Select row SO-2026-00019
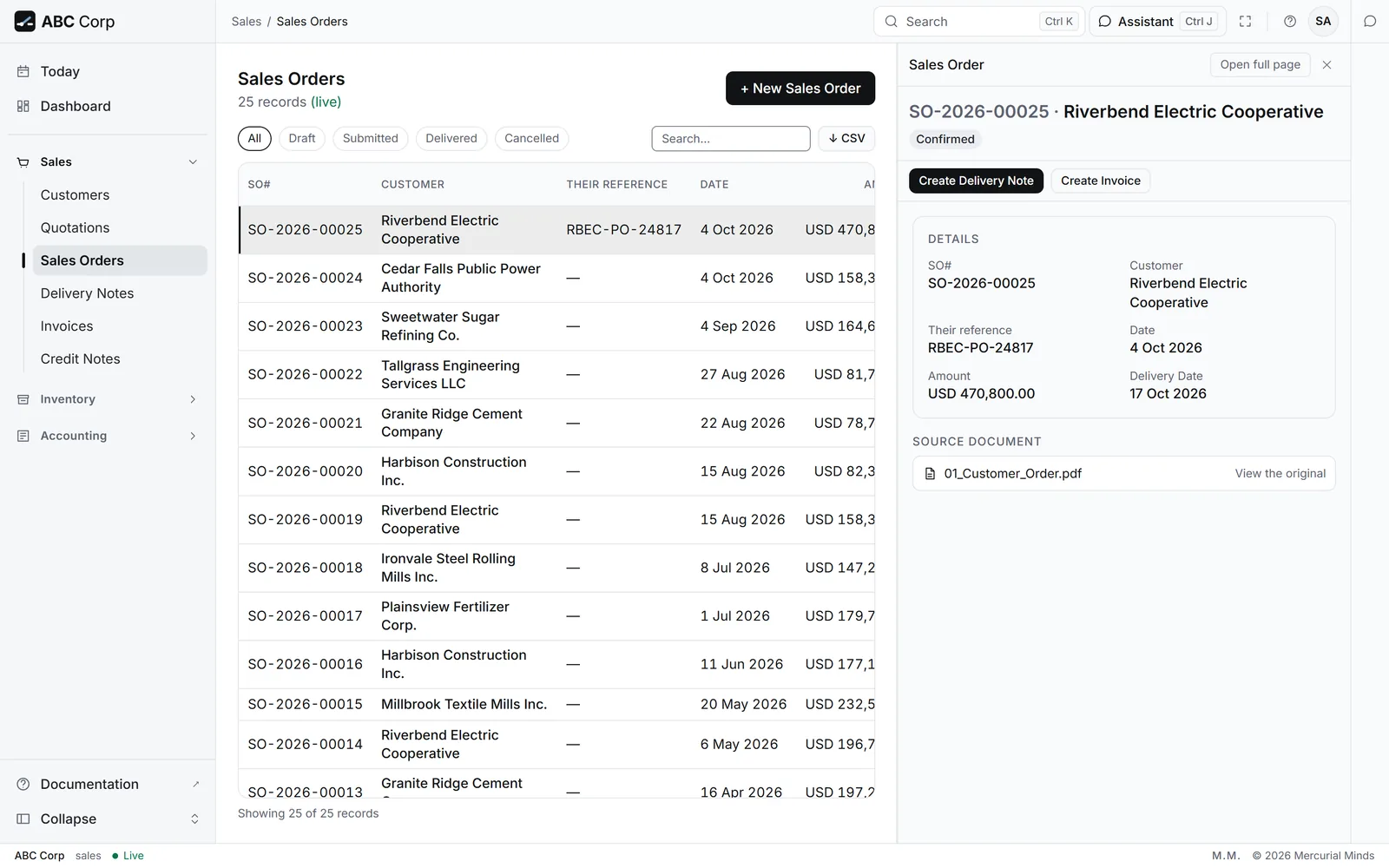1389x868 pixels. pos(556,519)
